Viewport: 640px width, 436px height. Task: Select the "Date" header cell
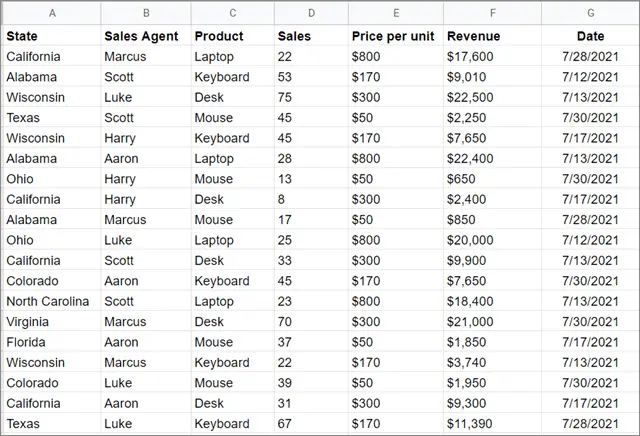591,36
